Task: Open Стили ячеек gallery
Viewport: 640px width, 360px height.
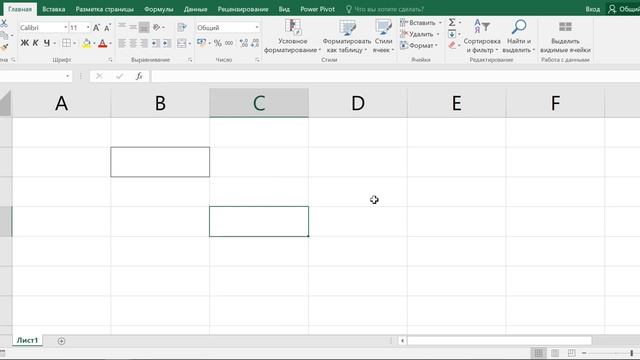Action: coord(383,36)
